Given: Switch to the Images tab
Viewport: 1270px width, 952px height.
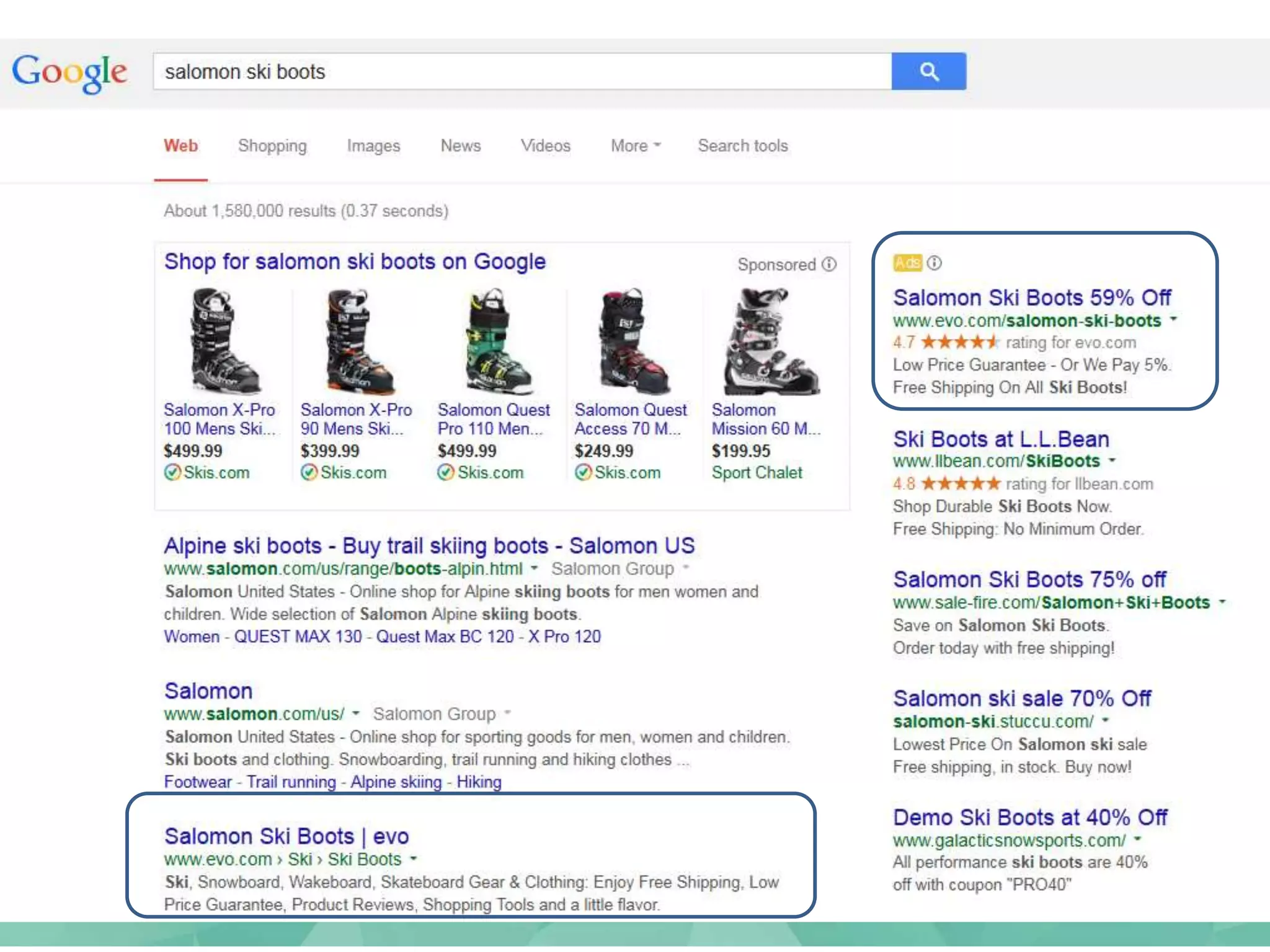Looking at the screenshot, I should (373, 146).
